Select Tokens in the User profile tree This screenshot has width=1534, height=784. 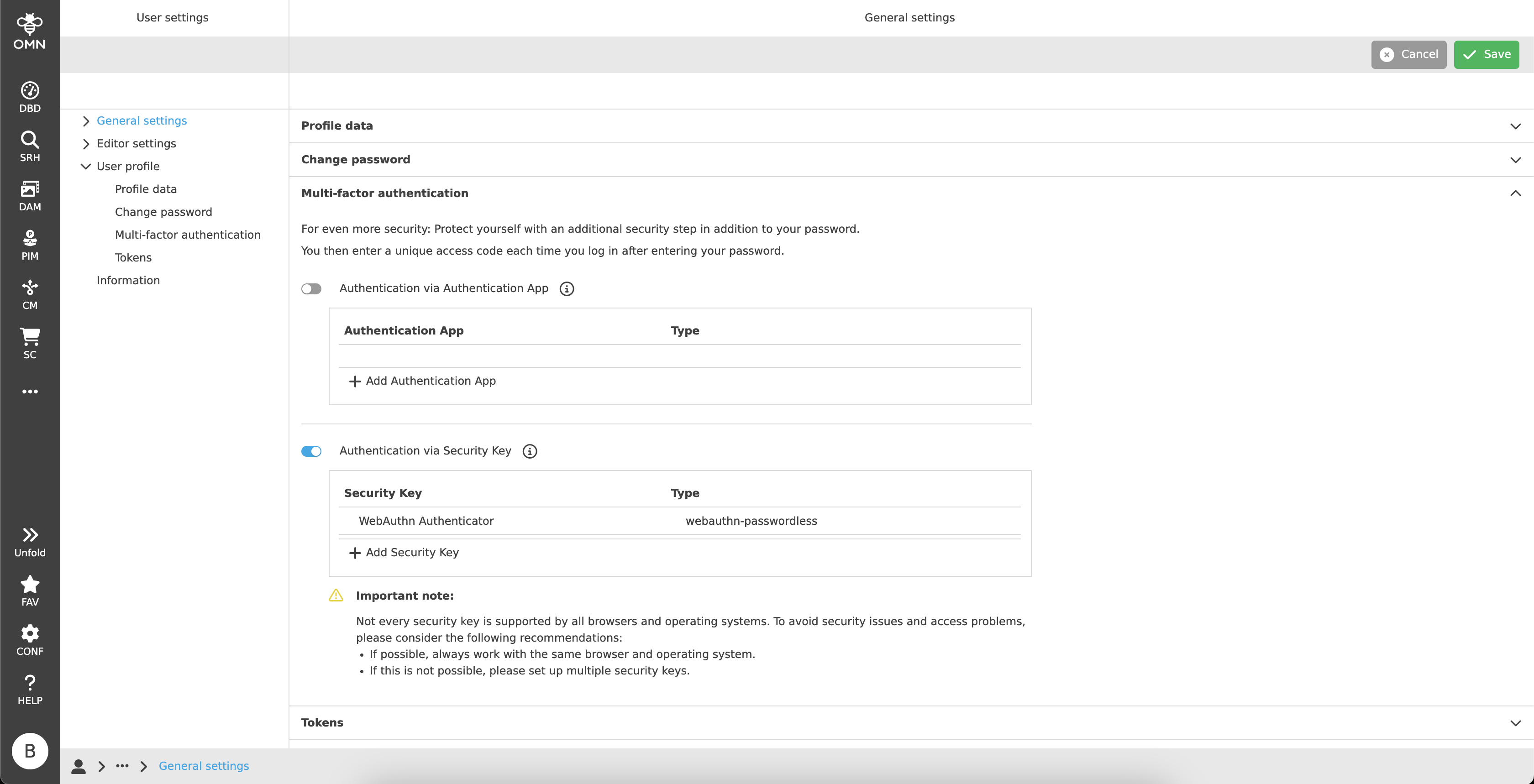pyautogui.click(x=133, y=257)
